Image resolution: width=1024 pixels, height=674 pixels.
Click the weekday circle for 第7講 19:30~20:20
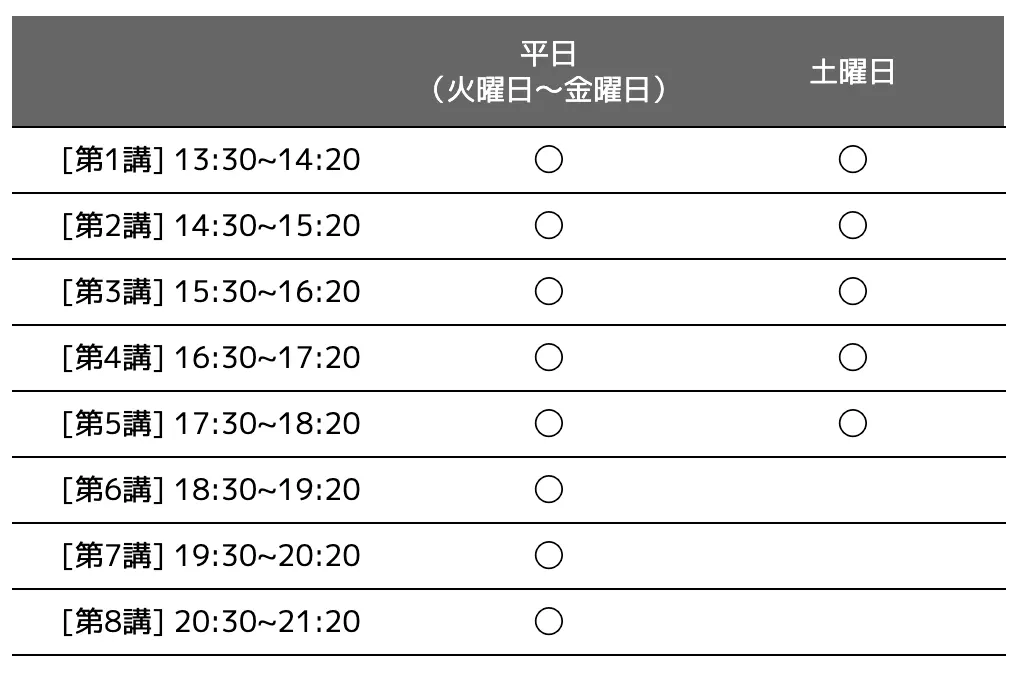coord(549,555)
